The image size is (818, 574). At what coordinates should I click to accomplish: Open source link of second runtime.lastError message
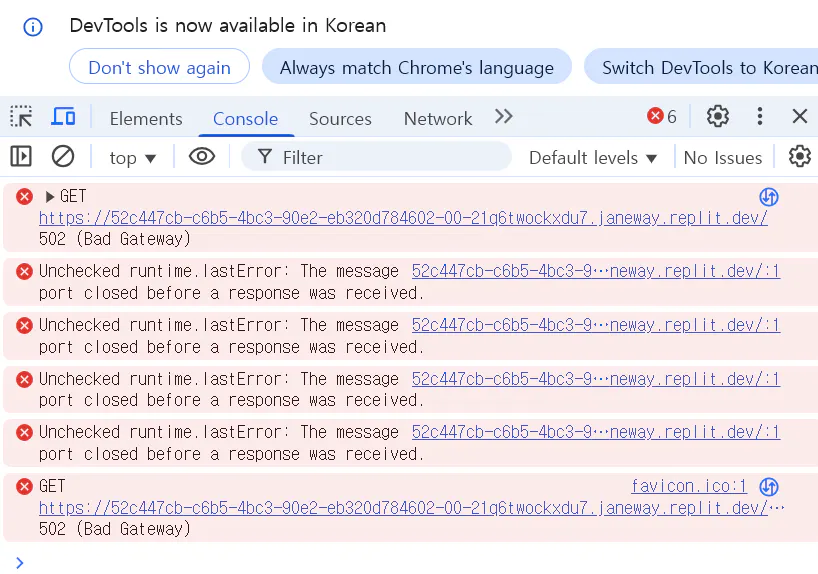point(596,325)
